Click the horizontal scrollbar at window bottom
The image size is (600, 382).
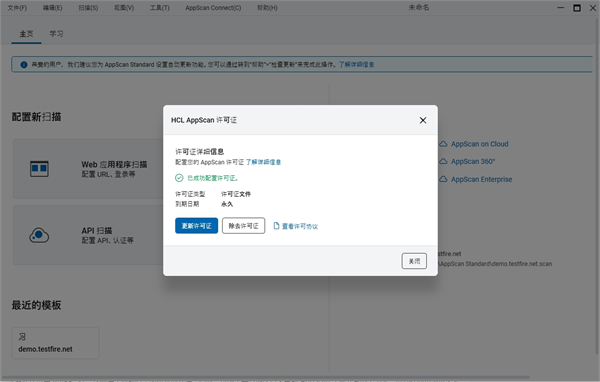tap(265, 377)
